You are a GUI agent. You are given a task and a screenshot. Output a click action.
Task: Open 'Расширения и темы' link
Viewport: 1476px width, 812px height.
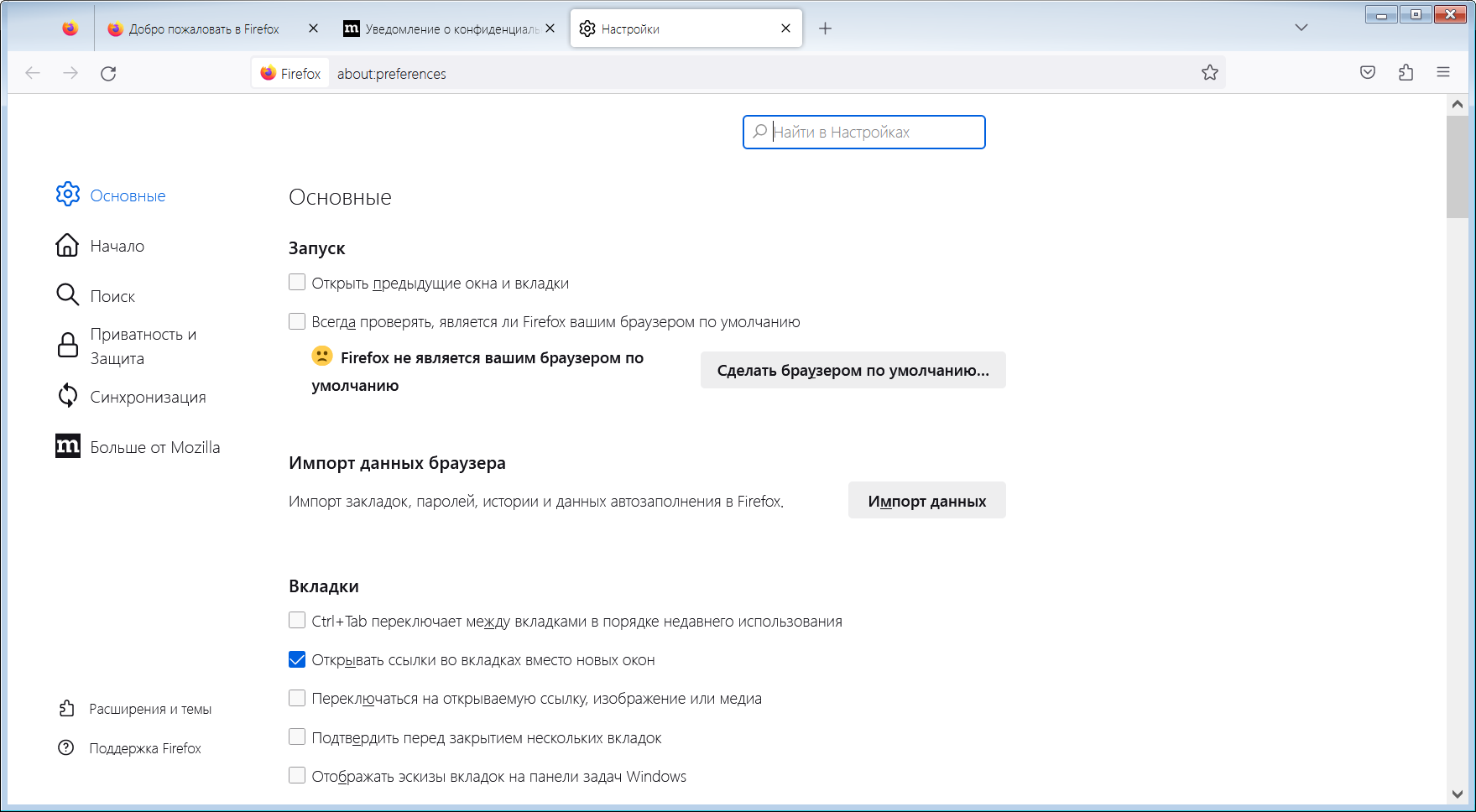(150, 710)
